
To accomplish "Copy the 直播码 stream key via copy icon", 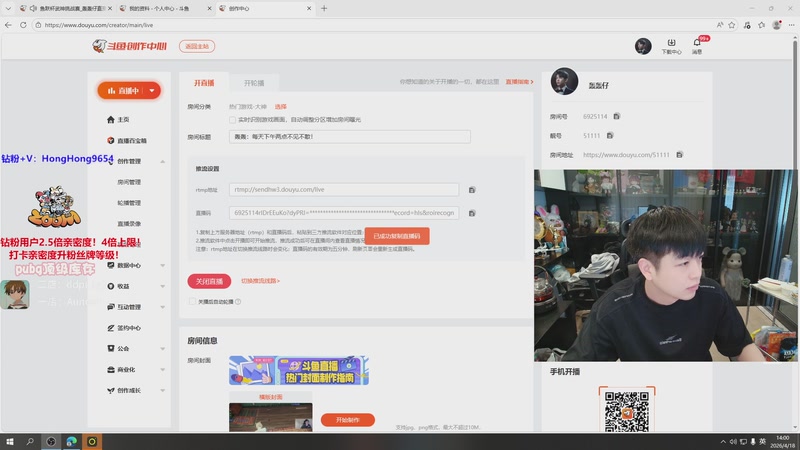I will tap(472, 213).
